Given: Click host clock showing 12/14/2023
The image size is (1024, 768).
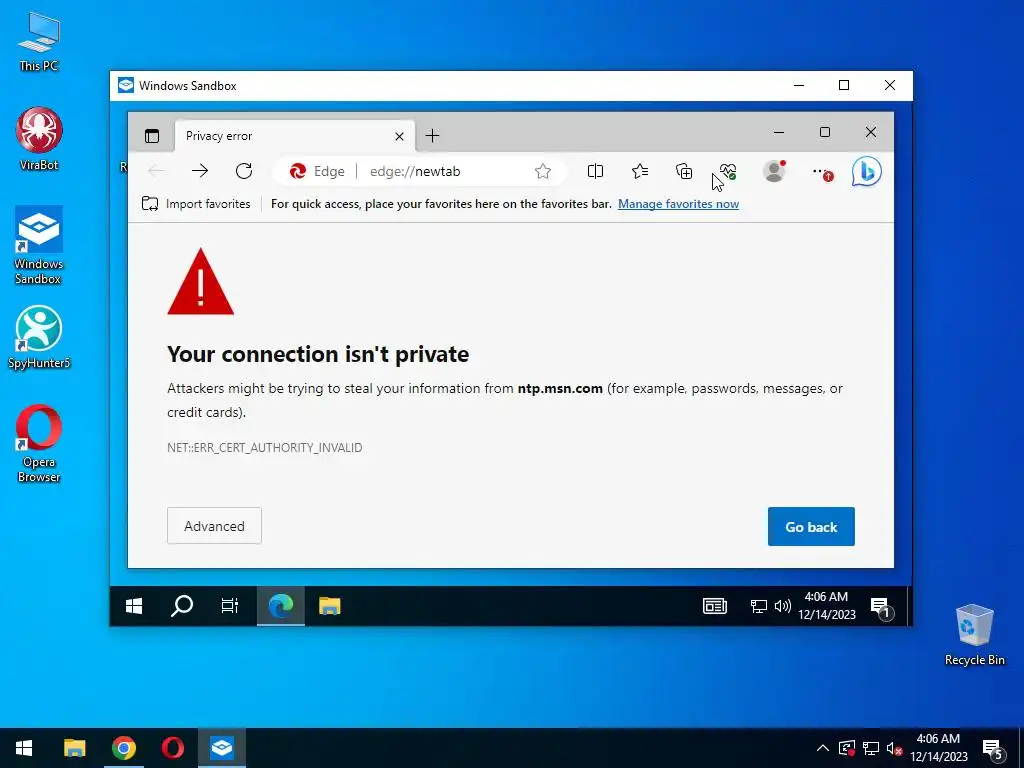Looking at the screenshot, I should coord(938,748).
